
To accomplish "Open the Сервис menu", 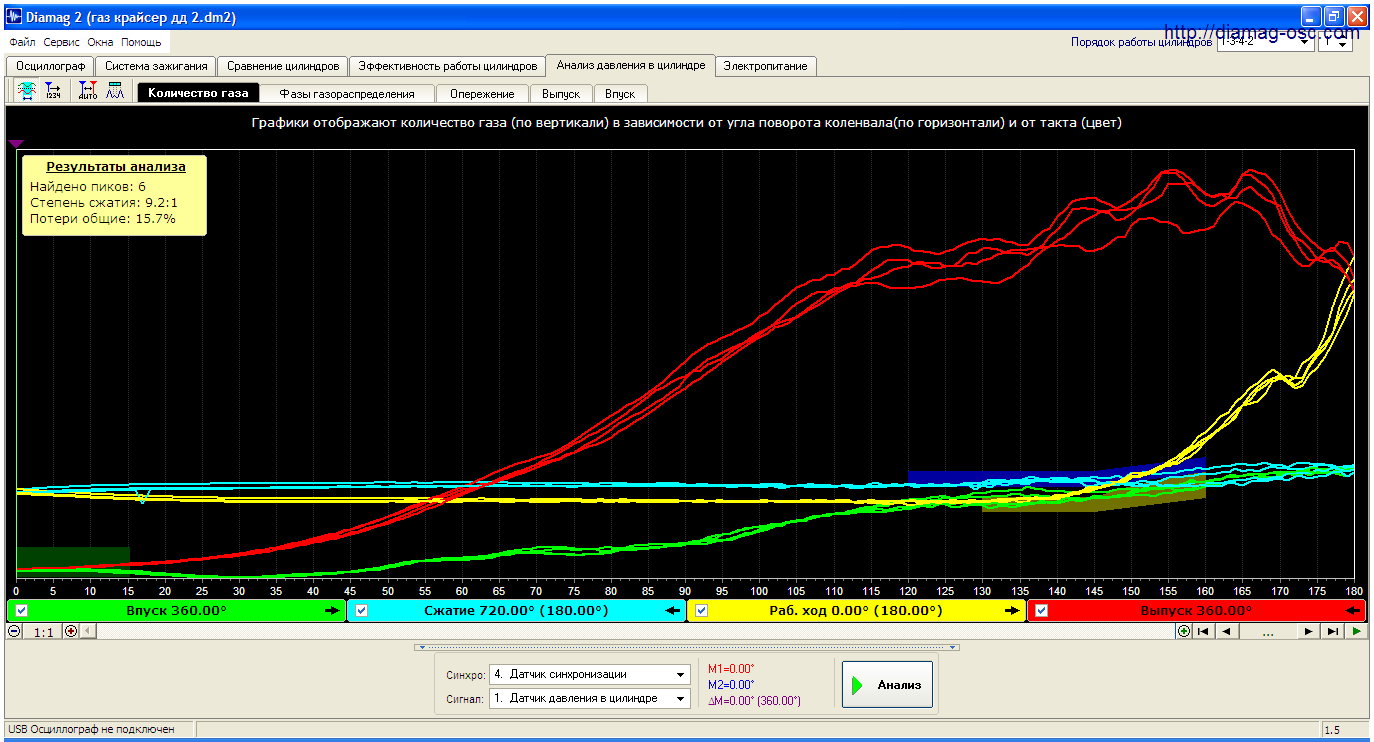I will [62, 43].
